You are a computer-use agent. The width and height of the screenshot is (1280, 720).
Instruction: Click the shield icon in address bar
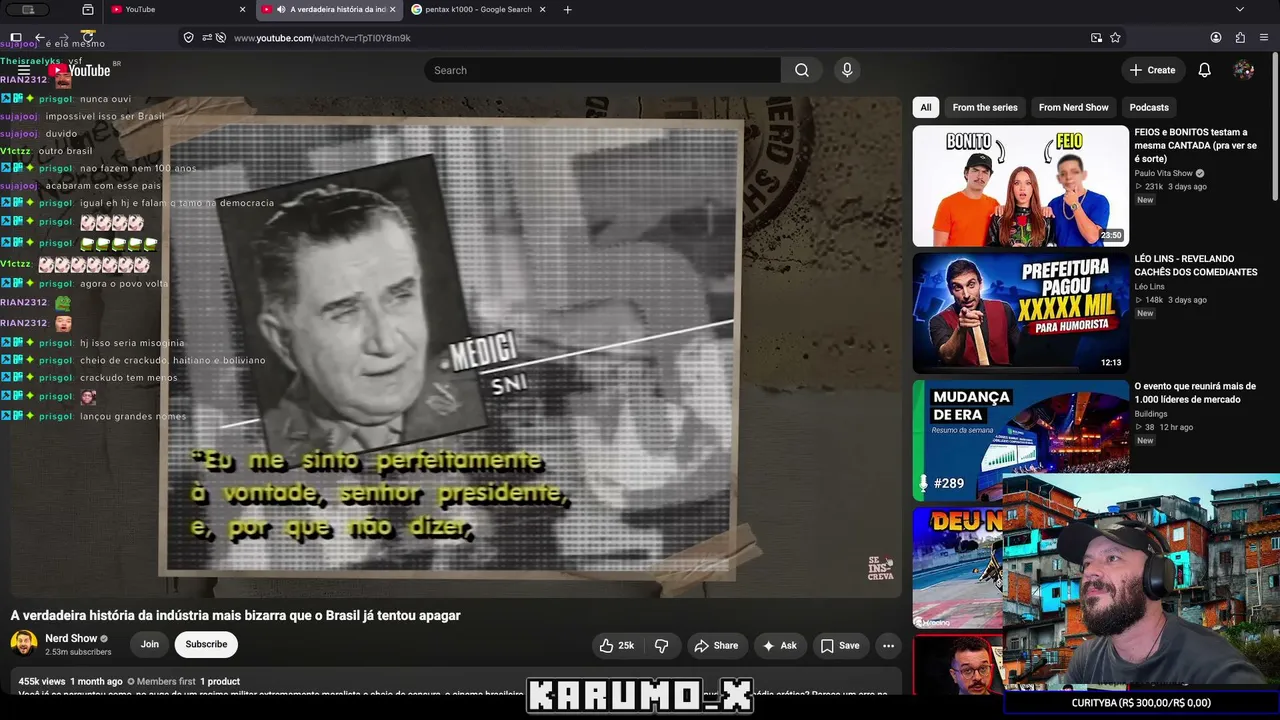pyautogui.click(x=188, y=38)
